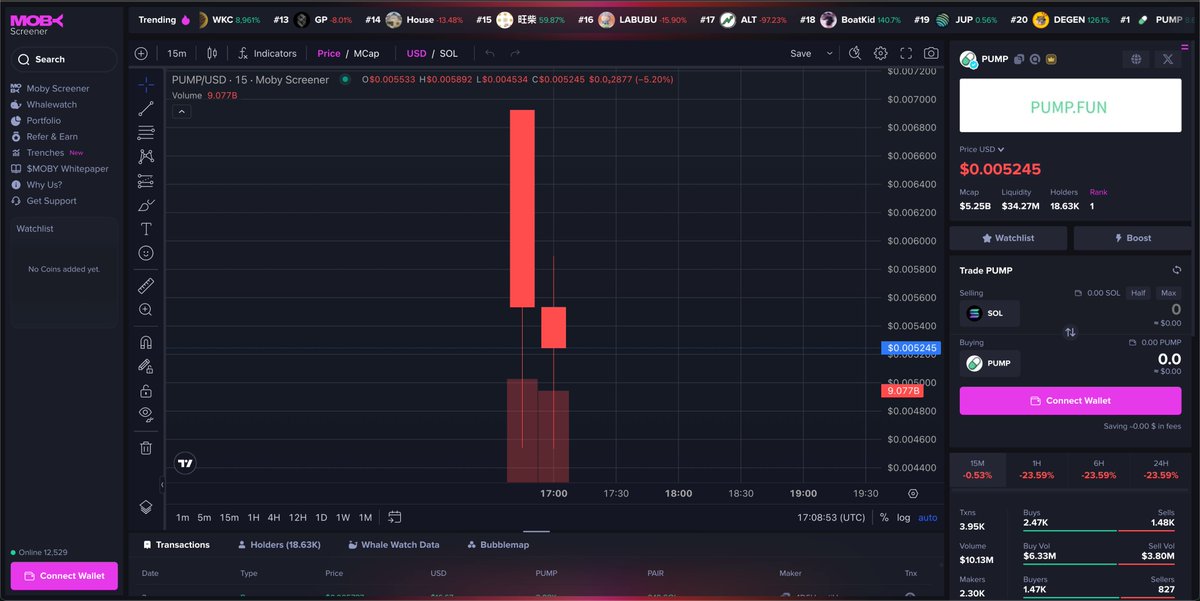1200x601 pixels.
Task: Expand the Save layout dropdown arrow
Action: click(x=828, y=53)
